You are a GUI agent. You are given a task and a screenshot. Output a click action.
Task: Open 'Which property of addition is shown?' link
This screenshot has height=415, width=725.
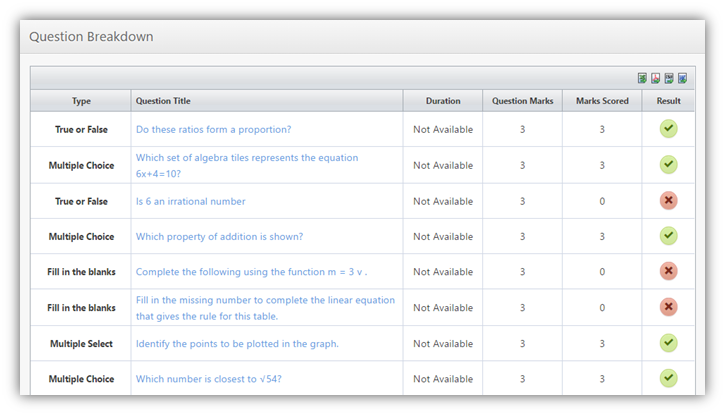pos(219,237)
